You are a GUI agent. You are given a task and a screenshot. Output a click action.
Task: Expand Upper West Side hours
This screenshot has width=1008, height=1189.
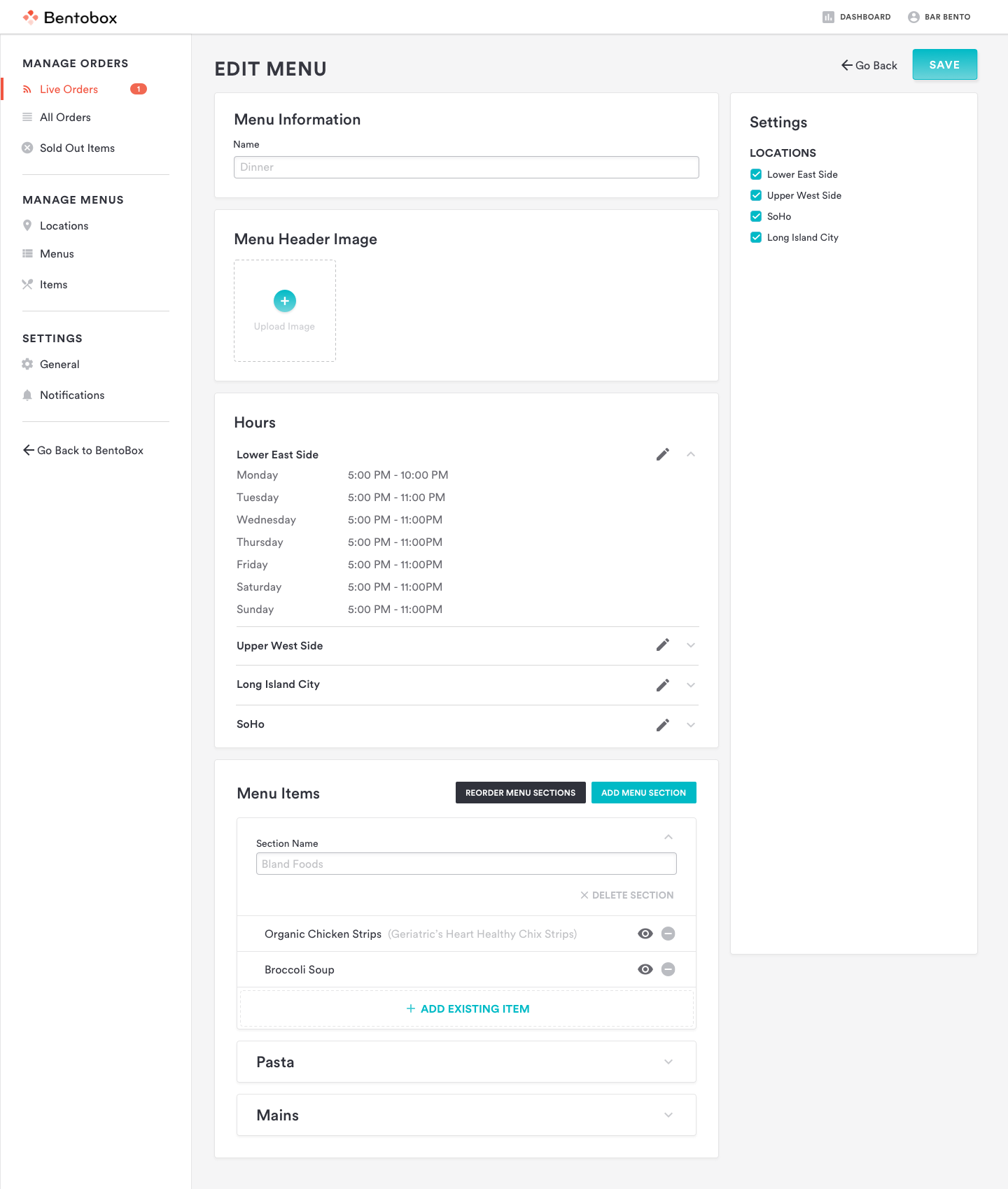pyautogui.click(x=691, y=645)
